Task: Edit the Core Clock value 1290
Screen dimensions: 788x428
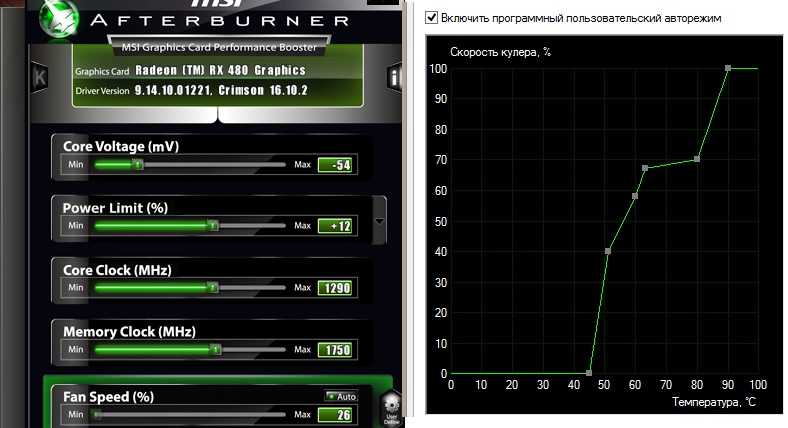Action: click(x=336, y=288)
